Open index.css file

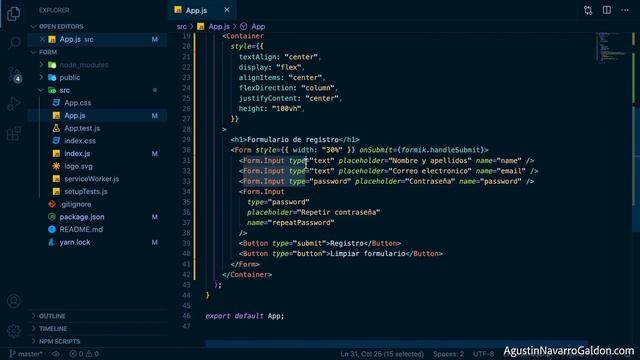(x=98, y=141)
